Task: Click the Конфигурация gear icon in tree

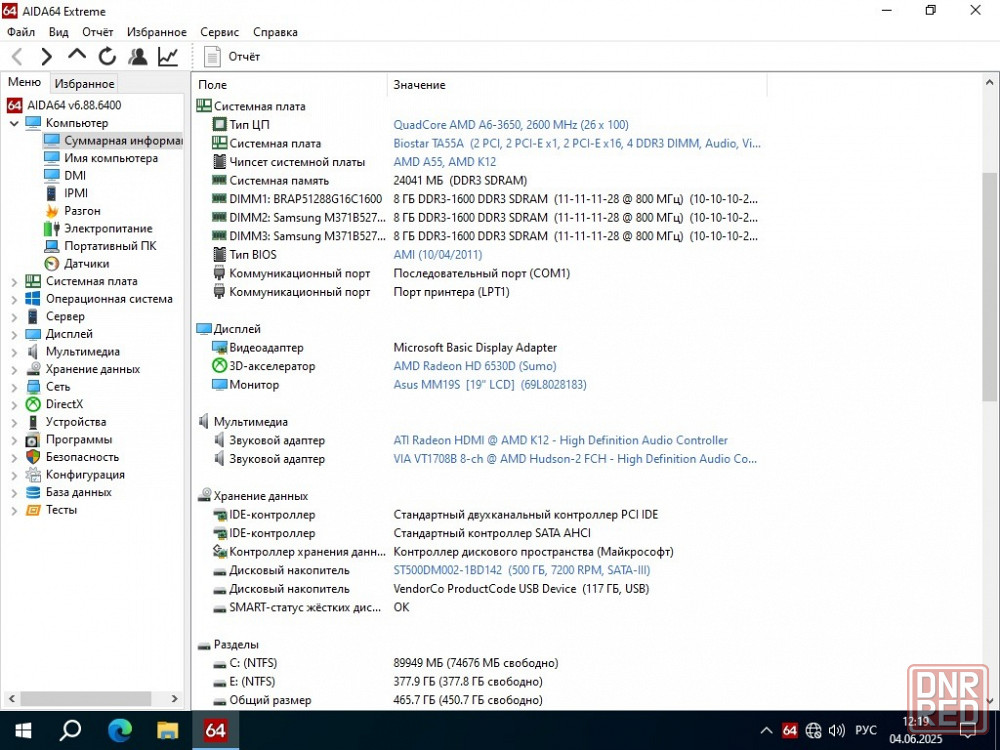Action: (33, 474)
